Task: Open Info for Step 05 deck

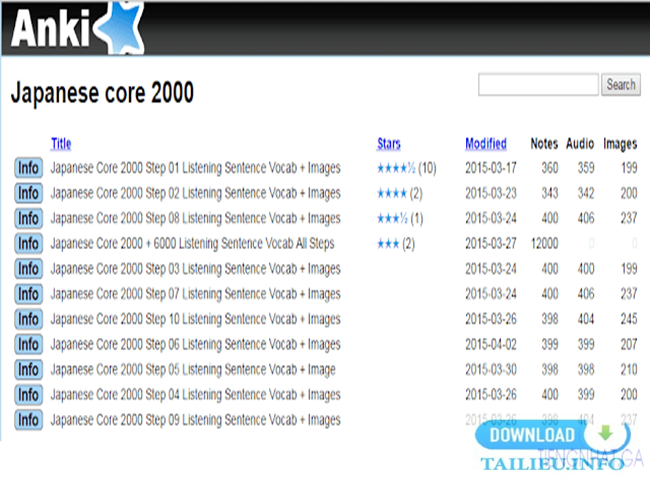Action: pyautogui.click(x=28, y=369)
